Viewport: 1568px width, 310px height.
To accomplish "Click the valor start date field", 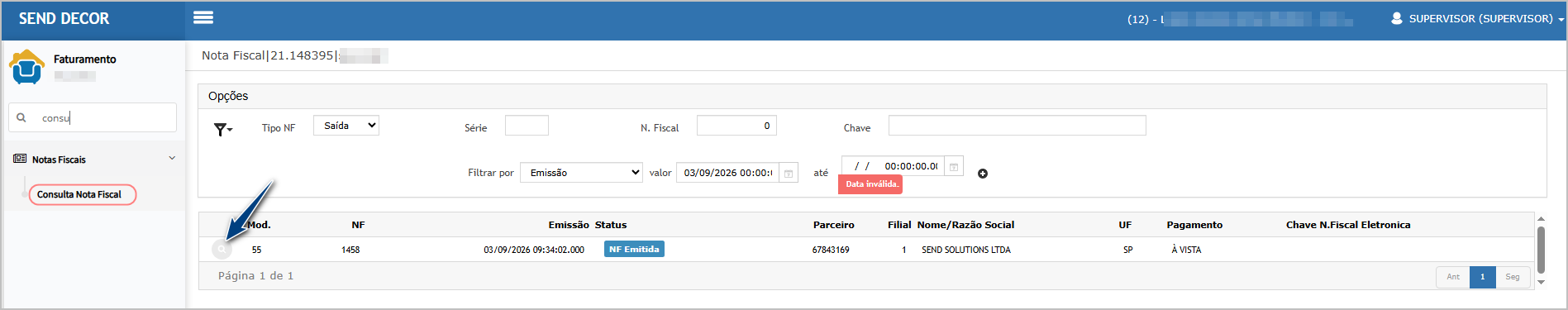I will pos(727,173).
